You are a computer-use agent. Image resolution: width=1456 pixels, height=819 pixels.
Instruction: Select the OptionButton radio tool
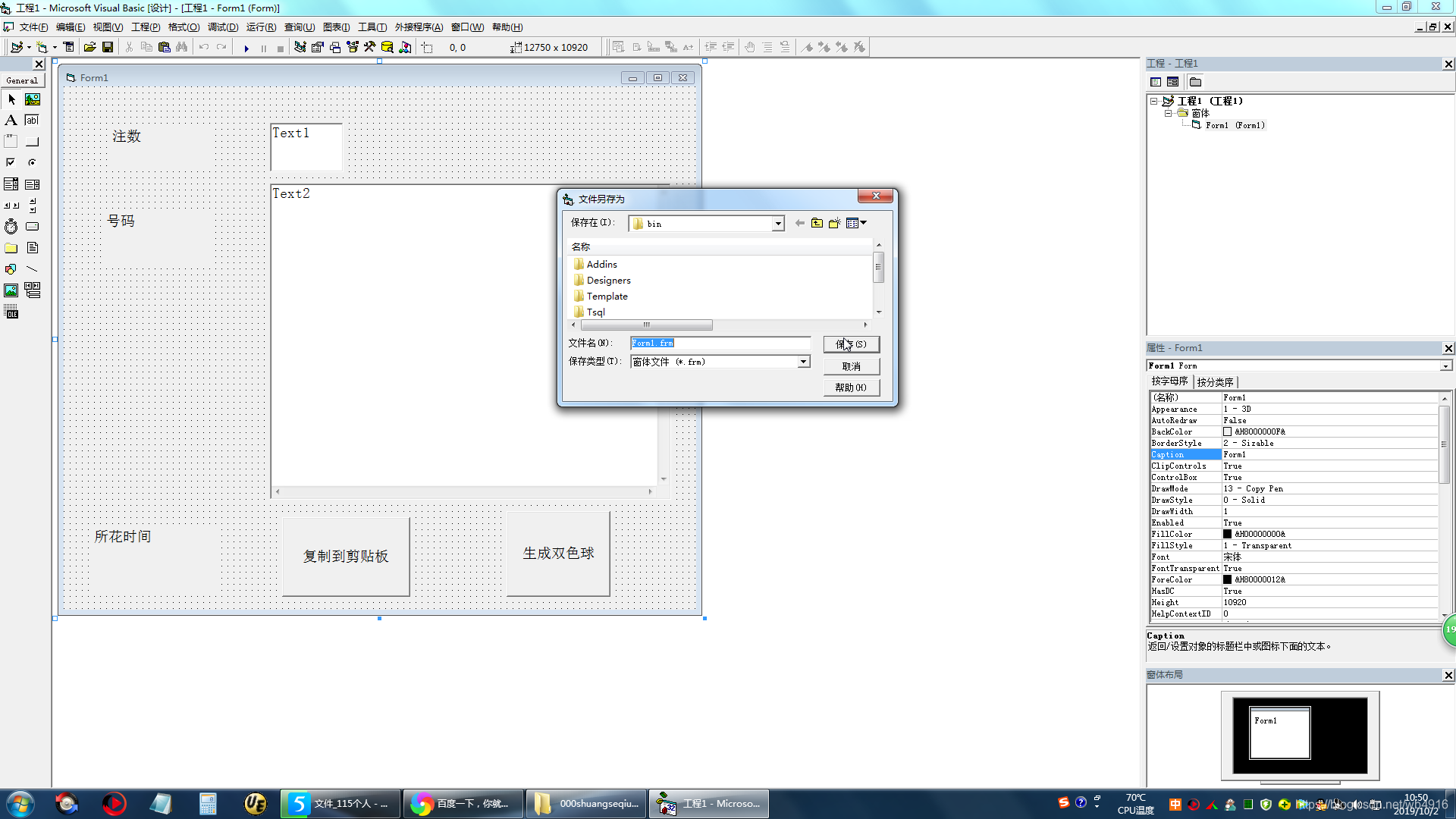click(33, 162)
